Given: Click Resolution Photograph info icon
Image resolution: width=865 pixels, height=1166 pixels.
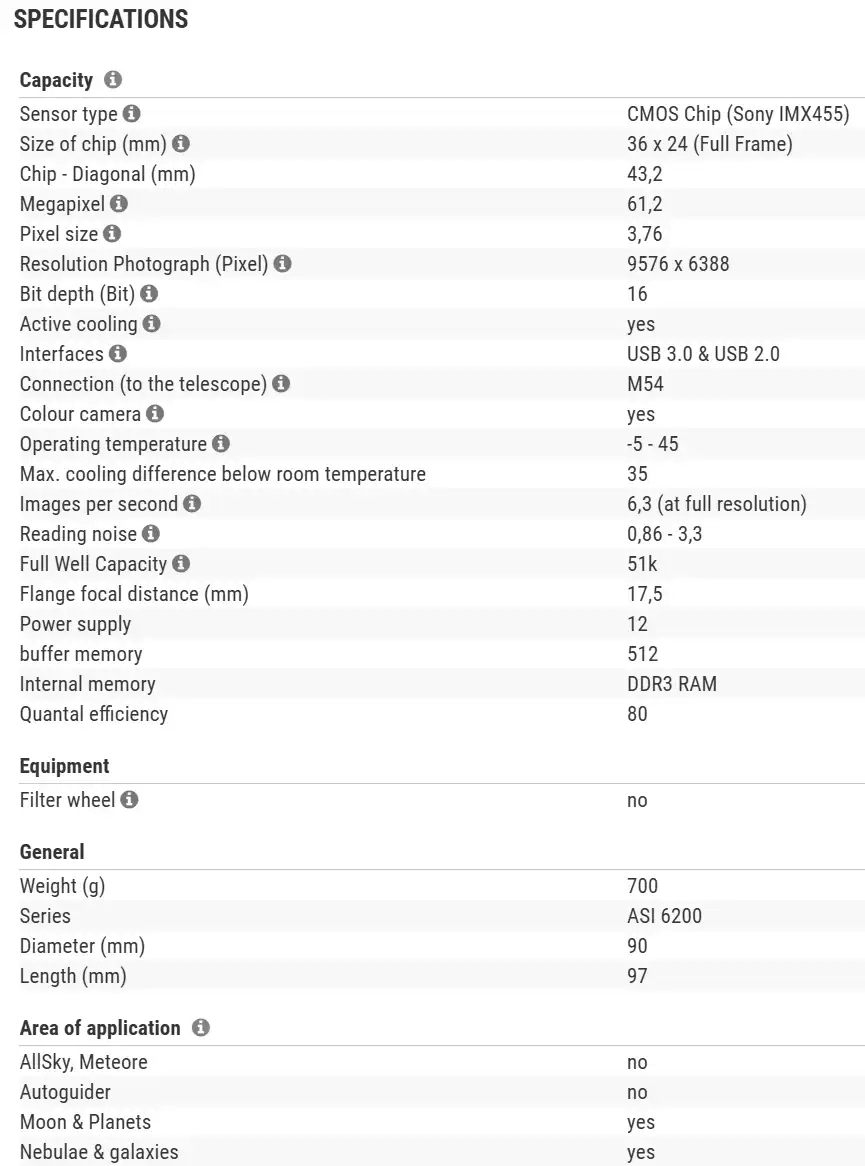Looking at the screenshot, I should pyautogui.click(x=283, y=264).
